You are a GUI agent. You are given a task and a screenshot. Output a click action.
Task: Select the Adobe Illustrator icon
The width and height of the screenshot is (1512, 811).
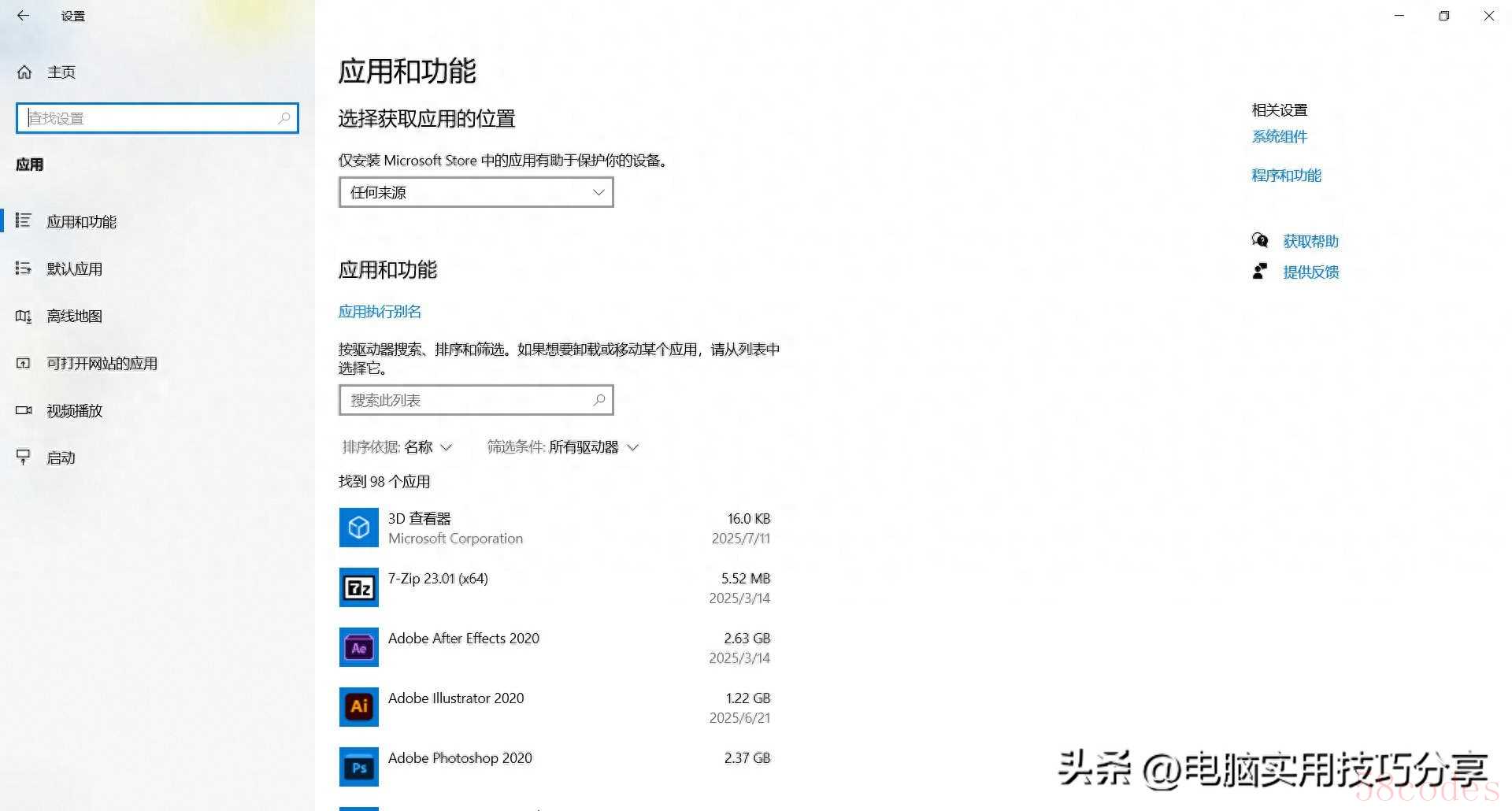(x=358, y=707)
